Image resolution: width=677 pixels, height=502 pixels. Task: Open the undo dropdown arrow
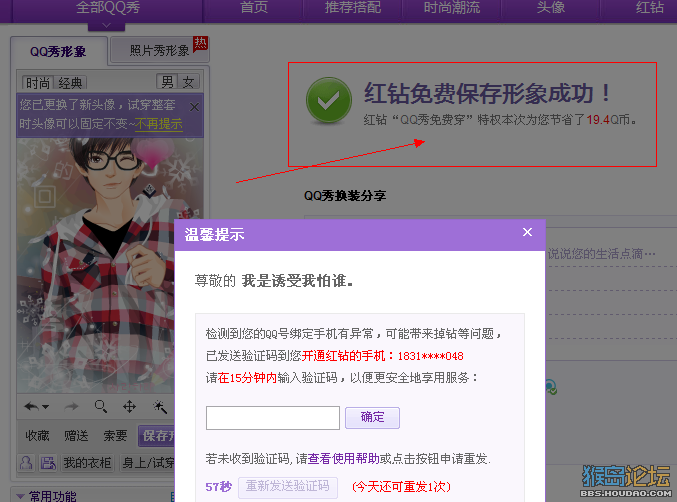(45, 407)
